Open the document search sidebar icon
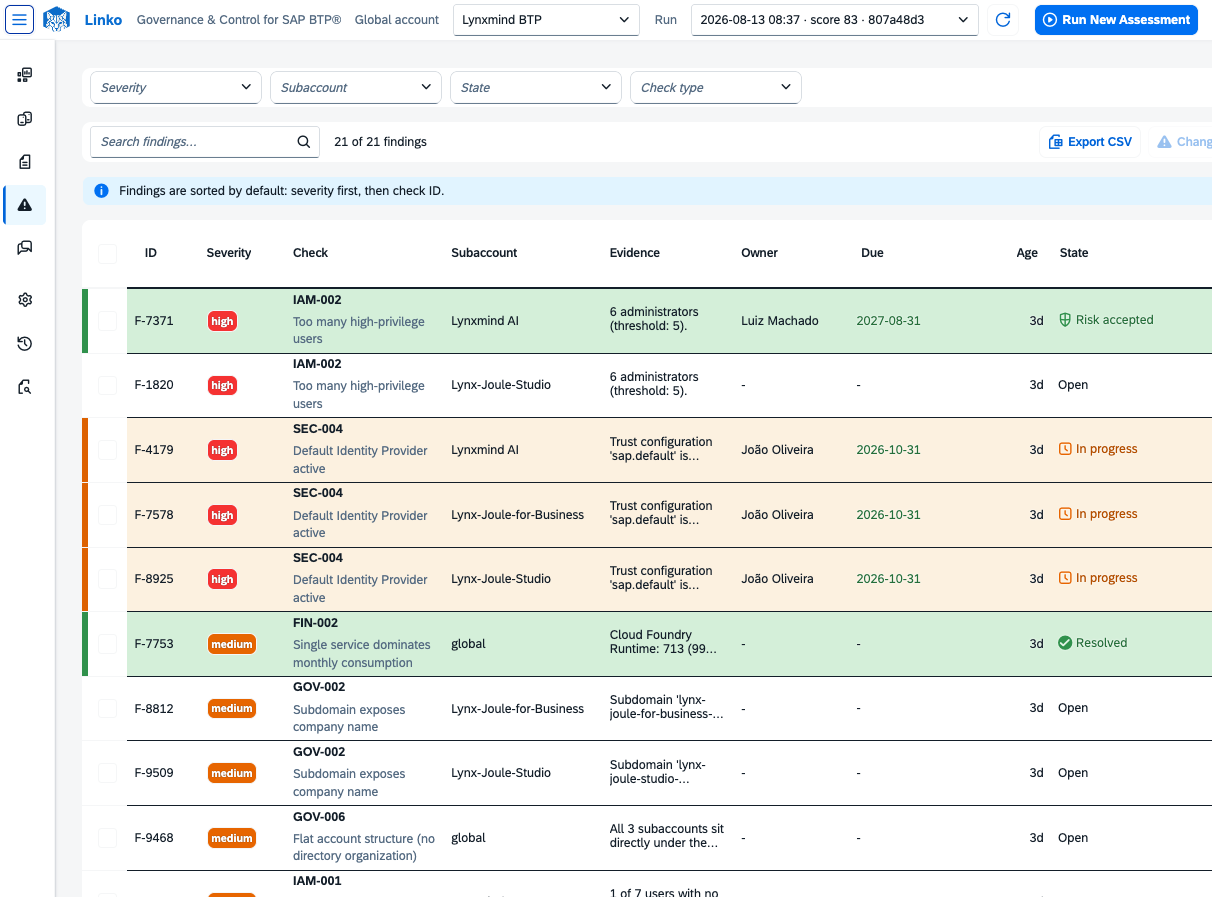1212x897 pixels. (x=25, y=387)
